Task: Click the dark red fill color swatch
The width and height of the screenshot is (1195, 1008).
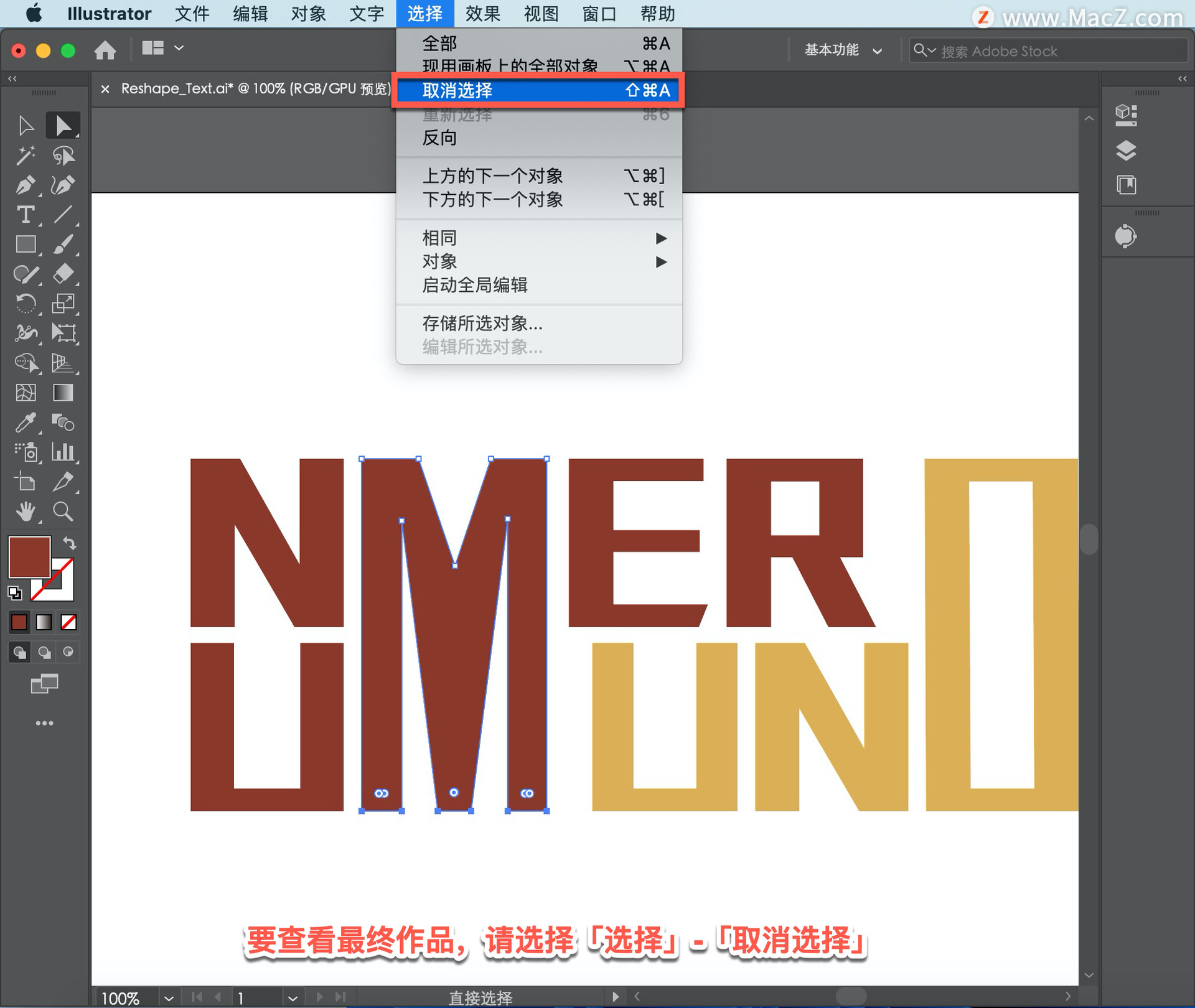Action: [x=29, y=557]
